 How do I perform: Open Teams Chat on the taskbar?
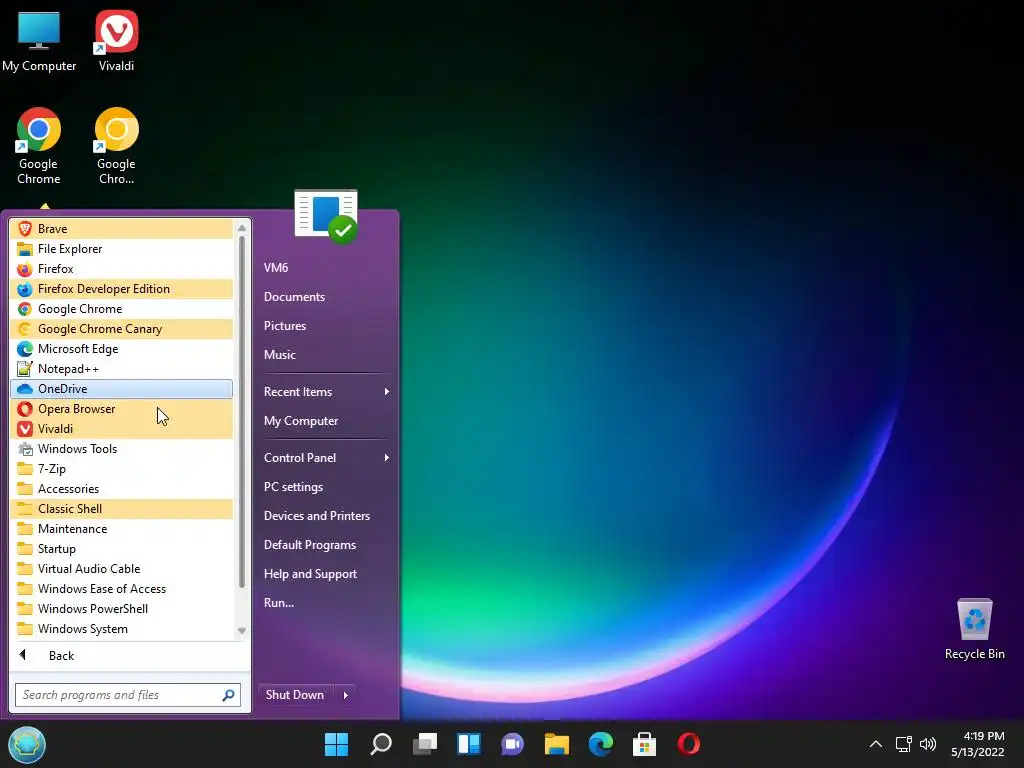[513, 744]
